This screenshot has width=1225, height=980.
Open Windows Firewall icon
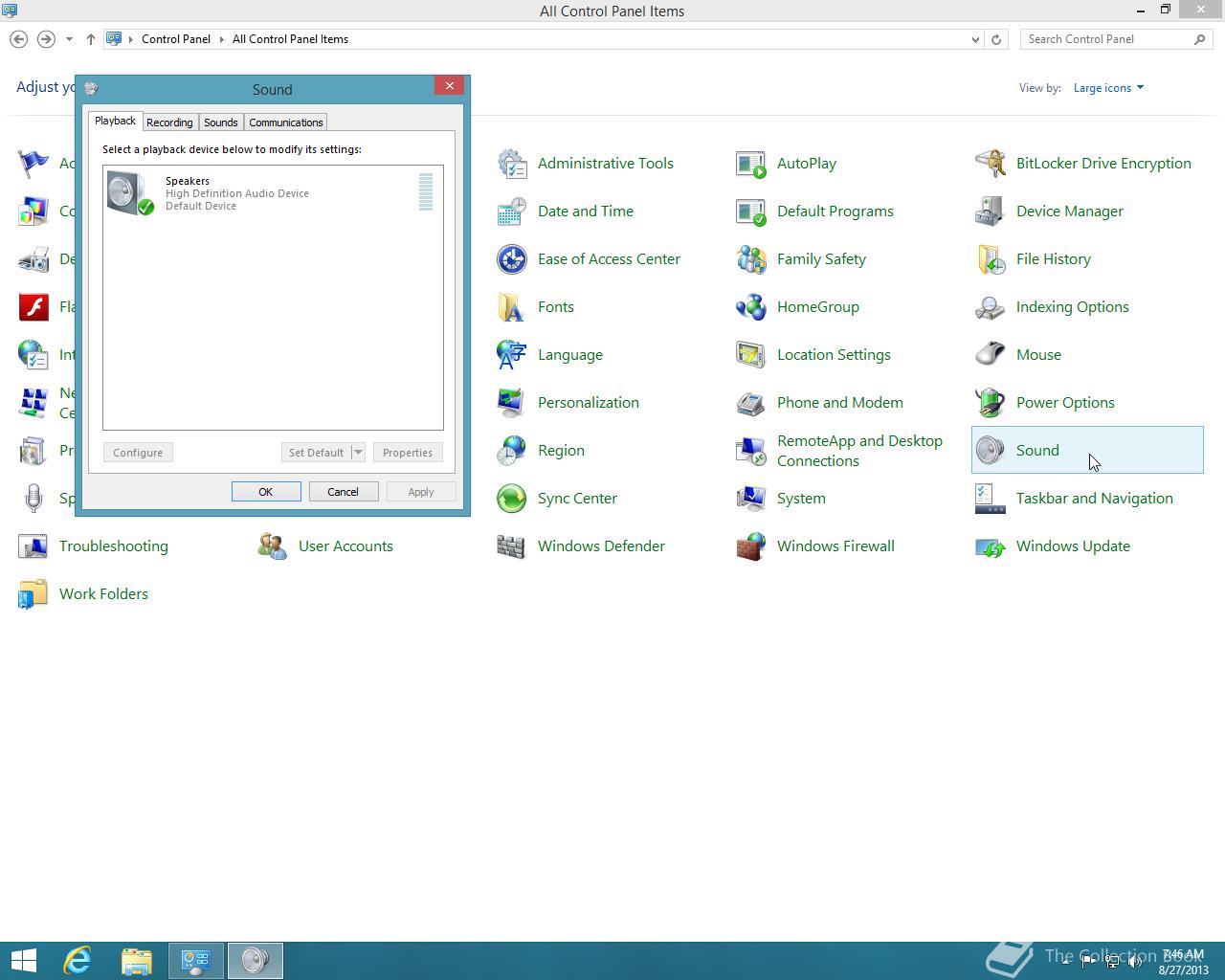click(751, 546)
